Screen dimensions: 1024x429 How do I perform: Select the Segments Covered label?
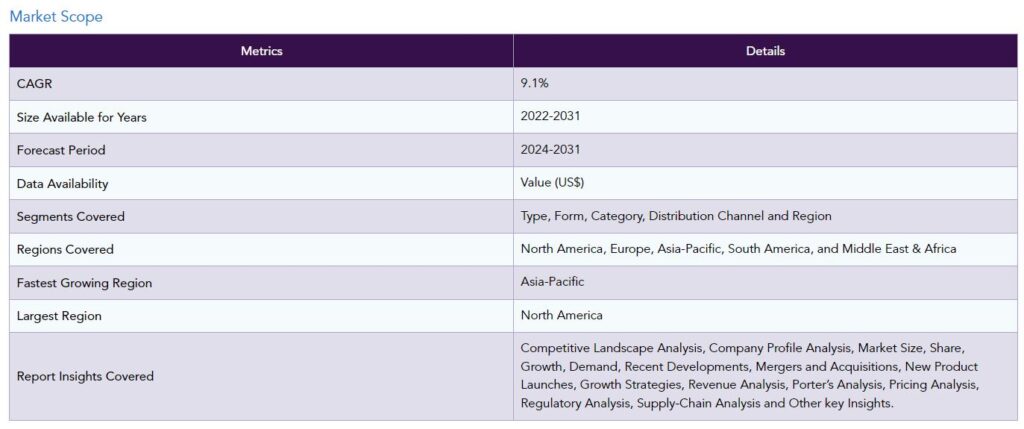point(71,217)
